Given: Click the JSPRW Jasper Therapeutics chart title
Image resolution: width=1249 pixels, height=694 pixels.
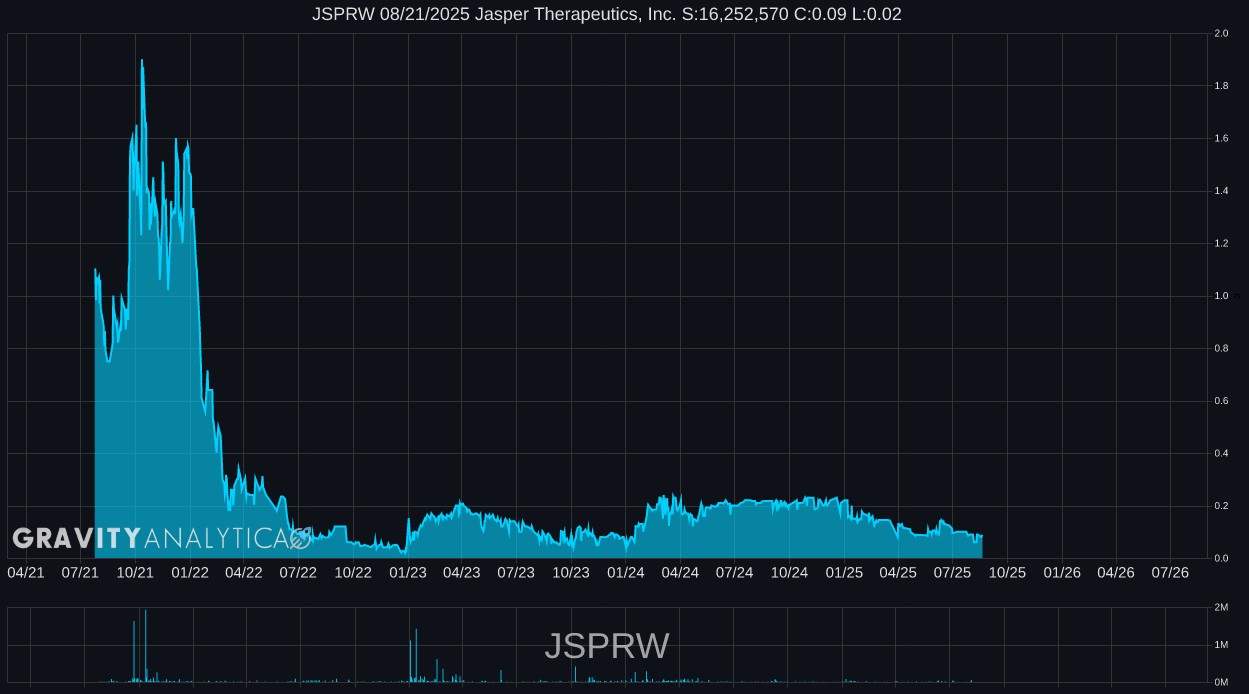Looking at the screenshot, I should [x=607, y=14].
